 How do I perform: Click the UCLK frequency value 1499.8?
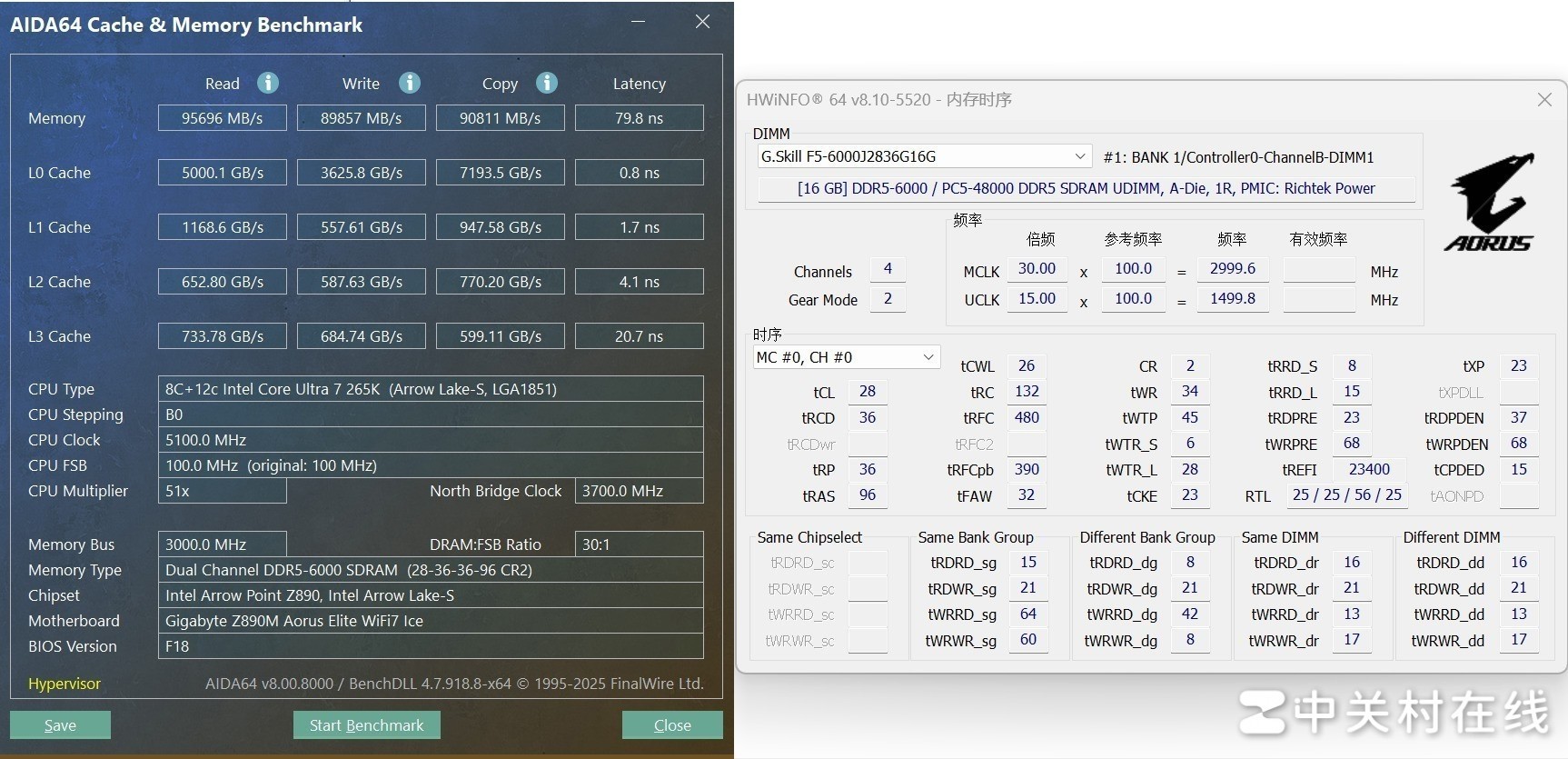[1233, 298]
